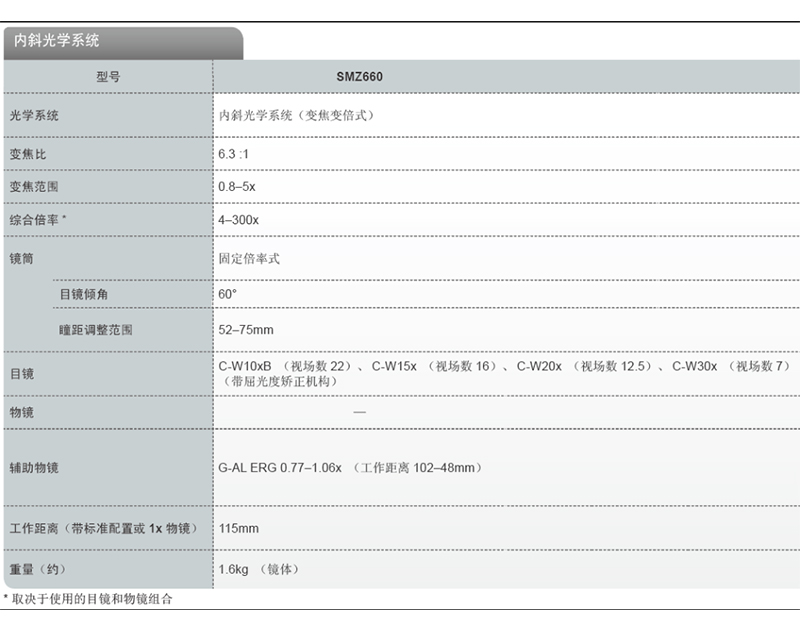Select the 综合倍率 row label
The image size is (800, 629).
tap(37, 219)
